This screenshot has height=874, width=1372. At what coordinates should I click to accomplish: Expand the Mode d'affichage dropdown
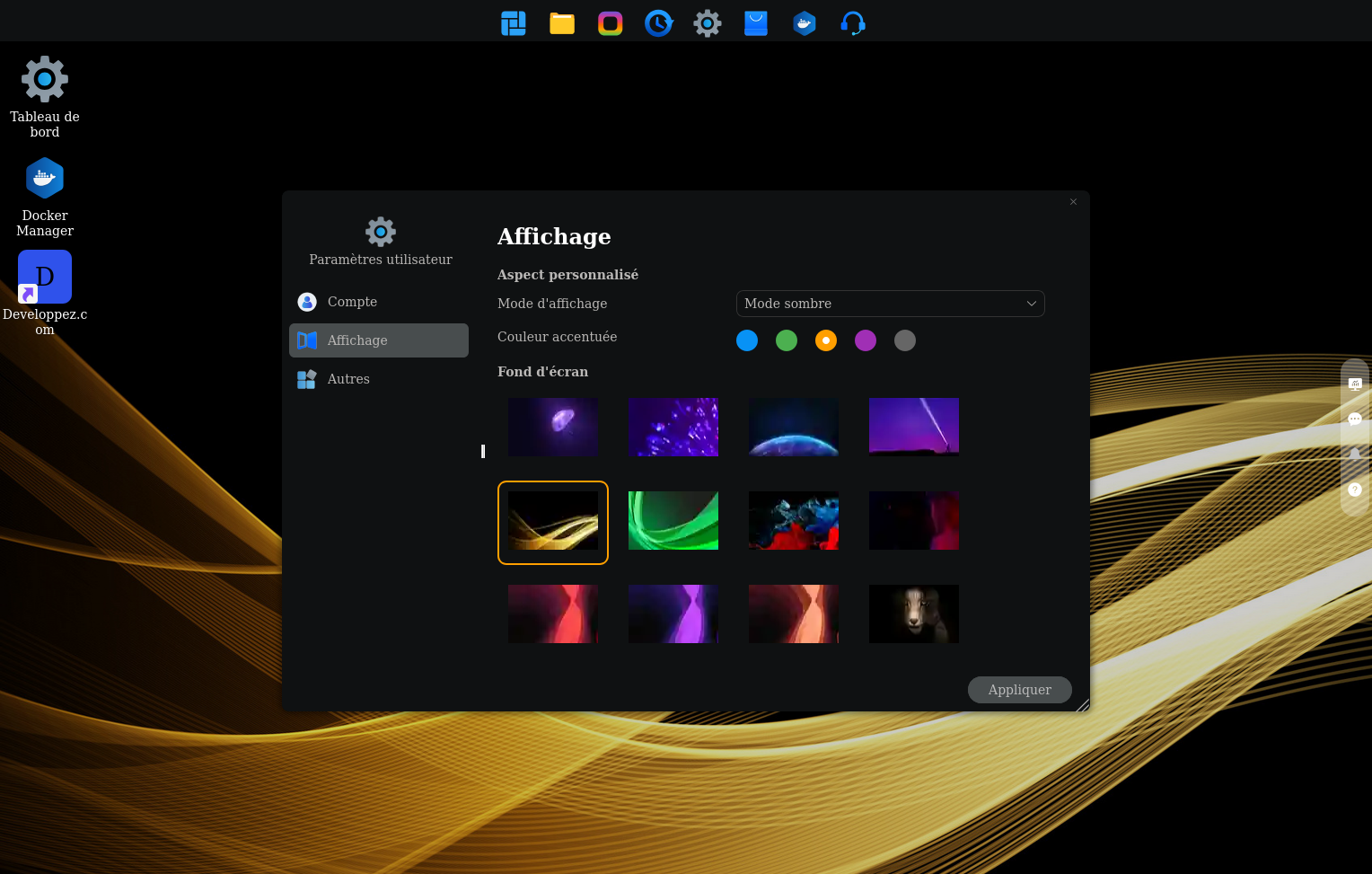[x=890, y=304]
